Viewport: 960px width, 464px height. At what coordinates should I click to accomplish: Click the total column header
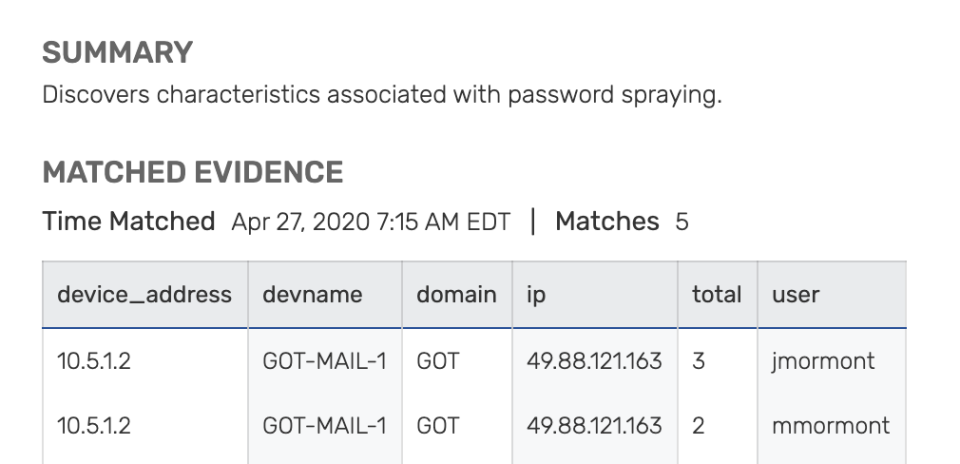click(716, 295)
